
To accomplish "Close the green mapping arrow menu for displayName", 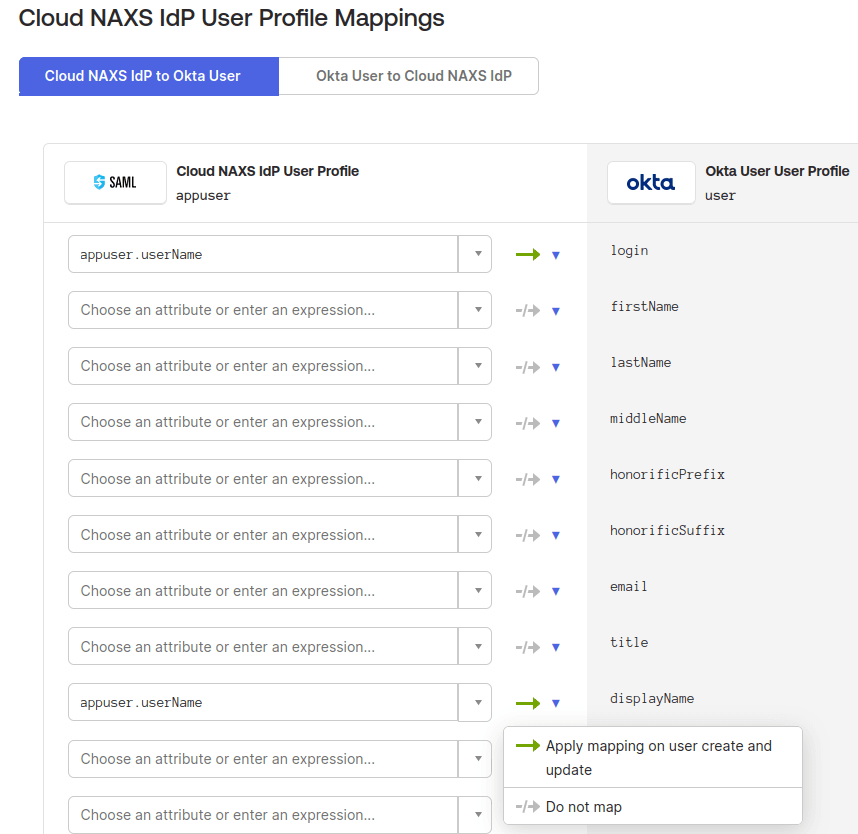I will pyautogui.click(x=538, y=703).
